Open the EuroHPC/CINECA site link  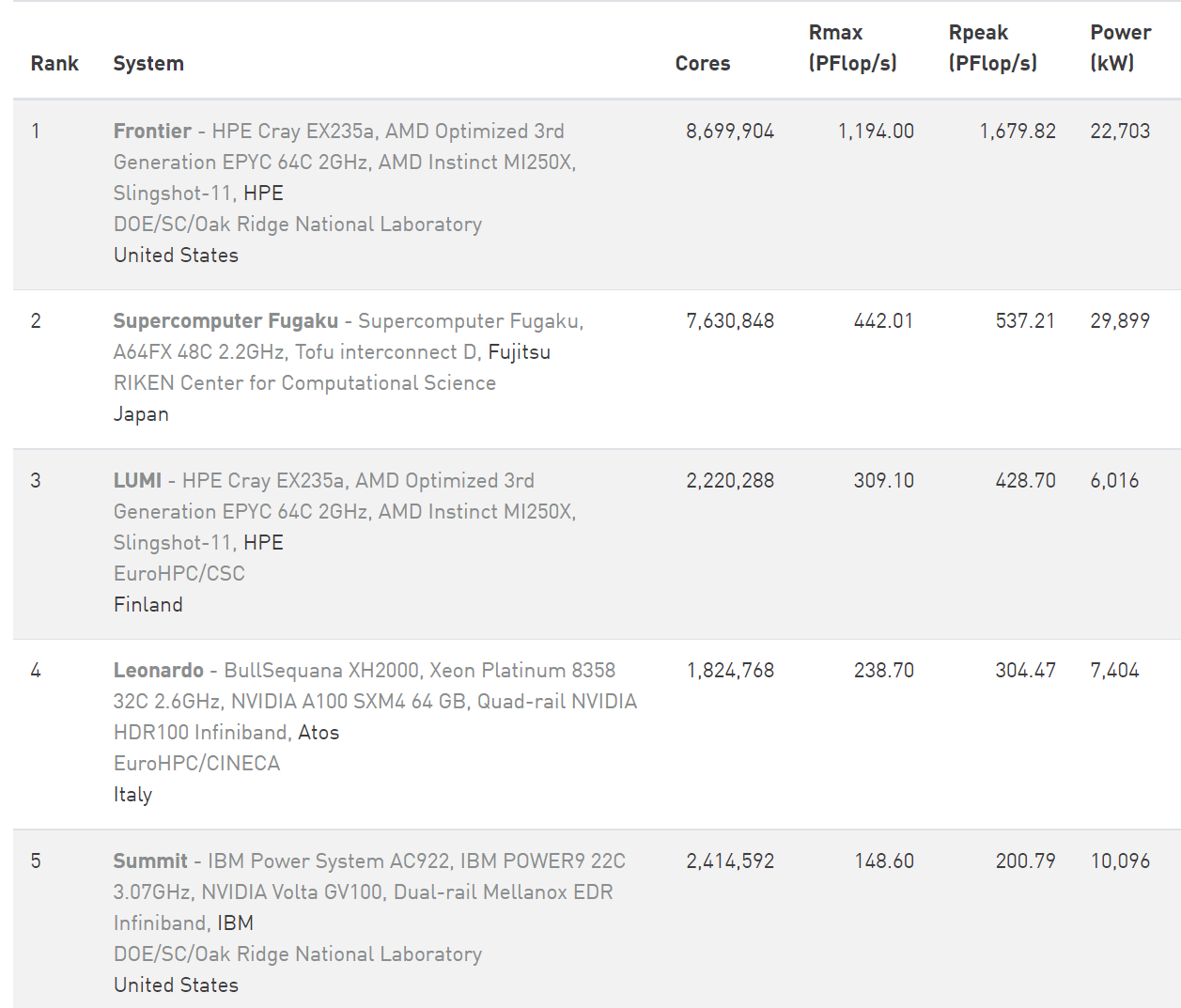[x=196, y=764]
